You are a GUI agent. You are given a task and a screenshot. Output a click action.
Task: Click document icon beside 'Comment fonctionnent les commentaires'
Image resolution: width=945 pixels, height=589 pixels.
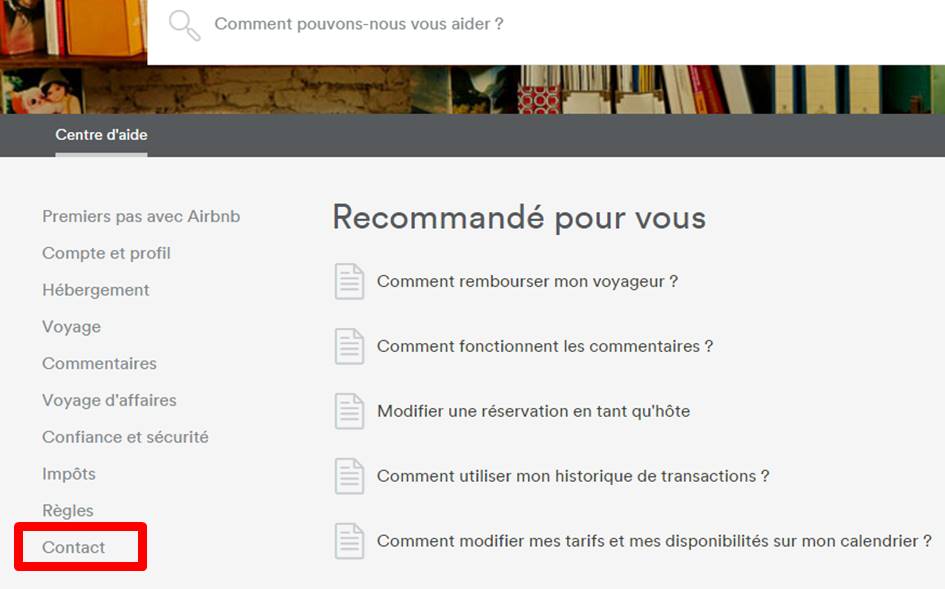point(349,346)
